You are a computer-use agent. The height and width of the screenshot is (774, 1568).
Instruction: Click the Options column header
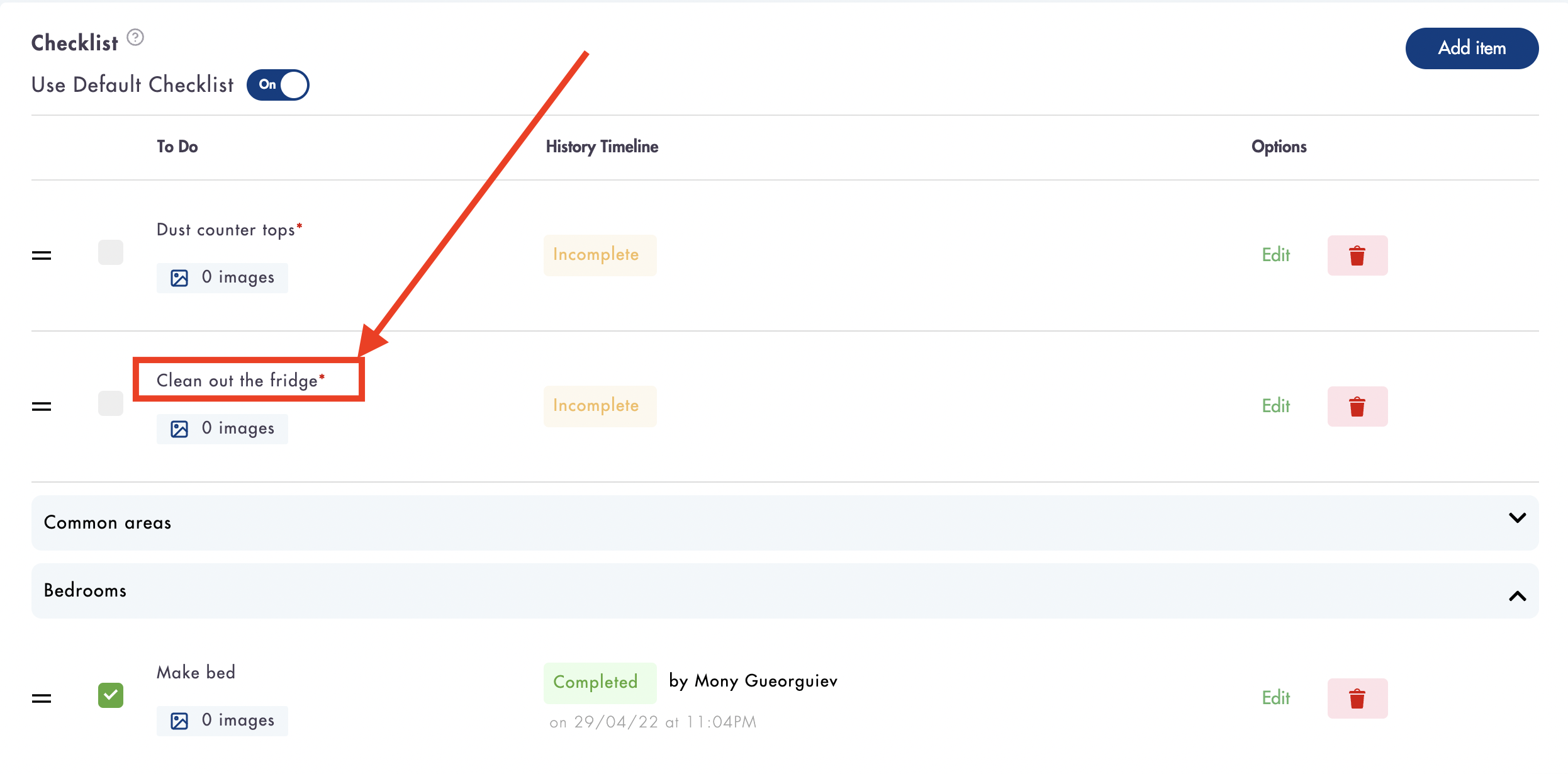1279,147
